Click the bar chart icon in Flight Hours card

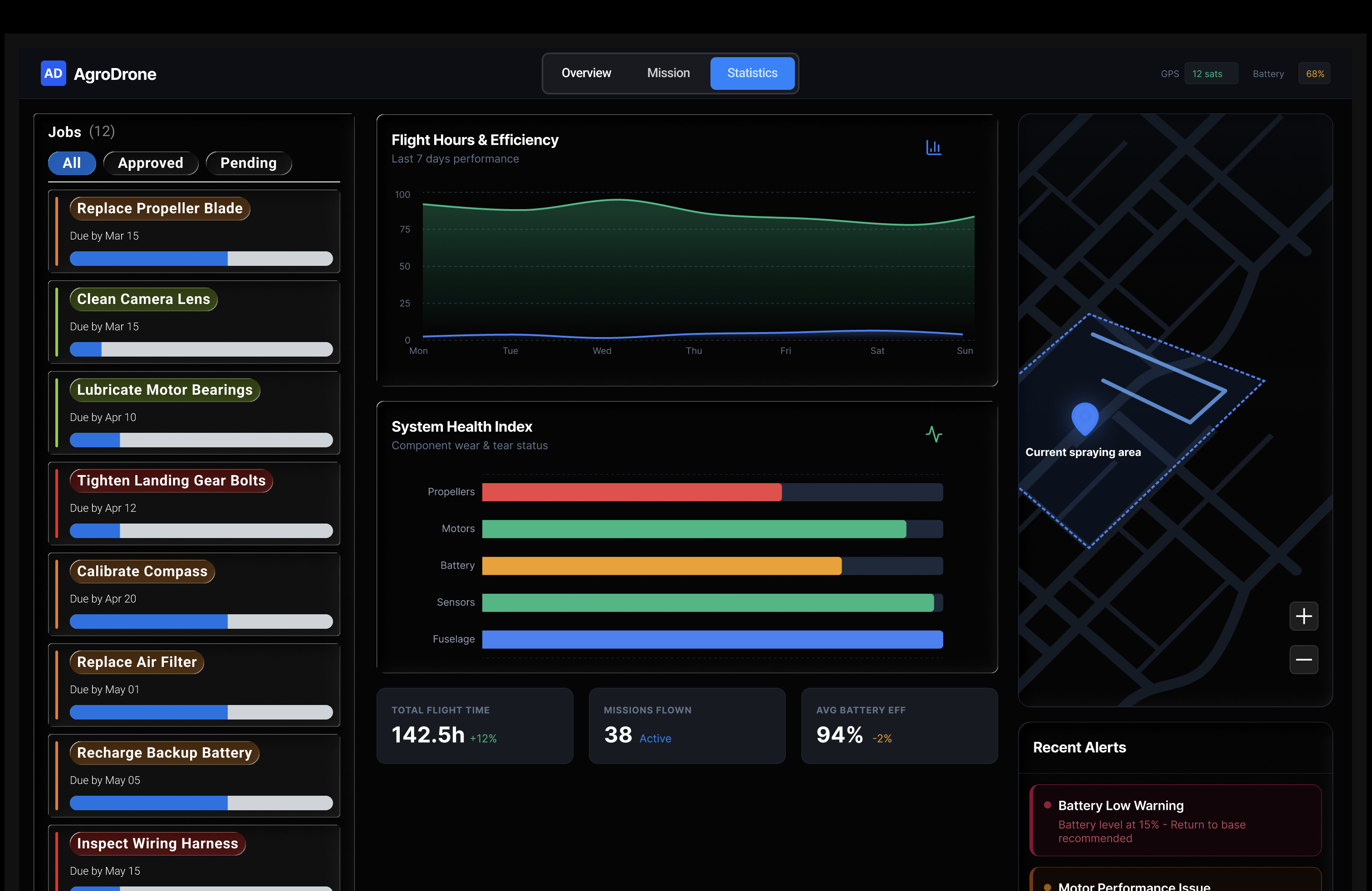point(933,147)
